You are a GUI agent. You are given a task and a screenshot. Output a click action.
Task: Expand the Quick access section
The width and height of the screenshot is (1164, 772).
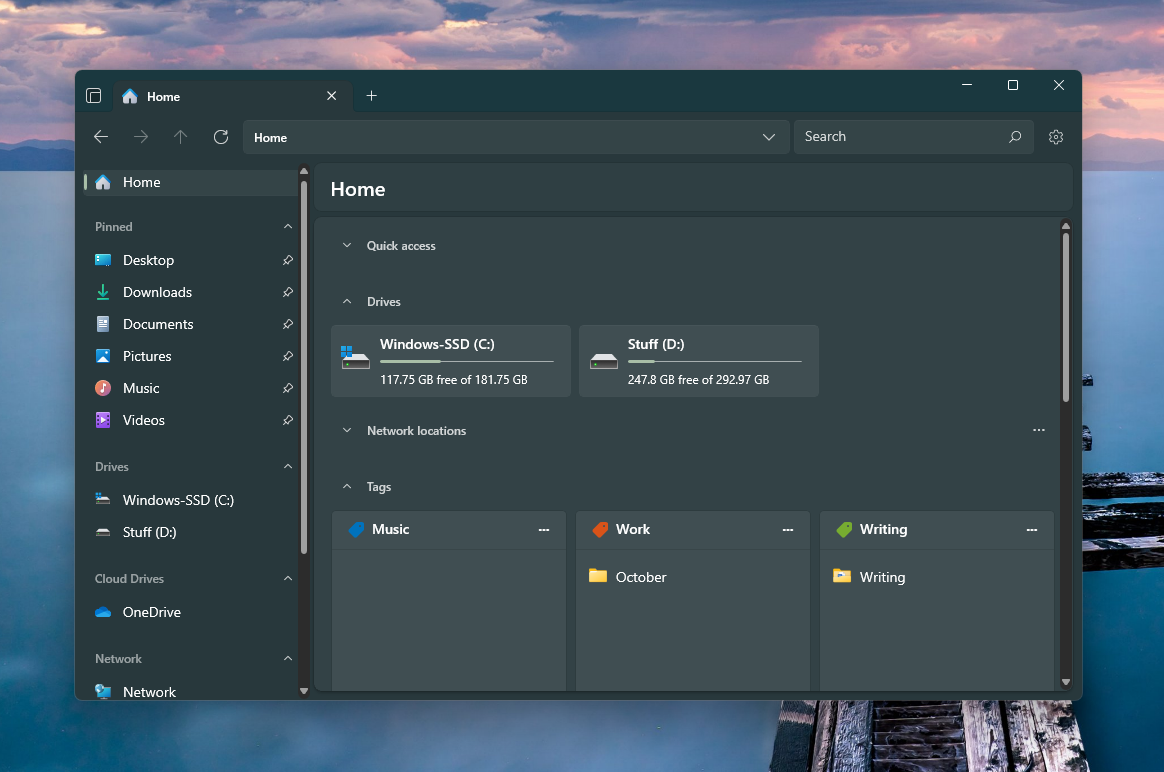347,246
